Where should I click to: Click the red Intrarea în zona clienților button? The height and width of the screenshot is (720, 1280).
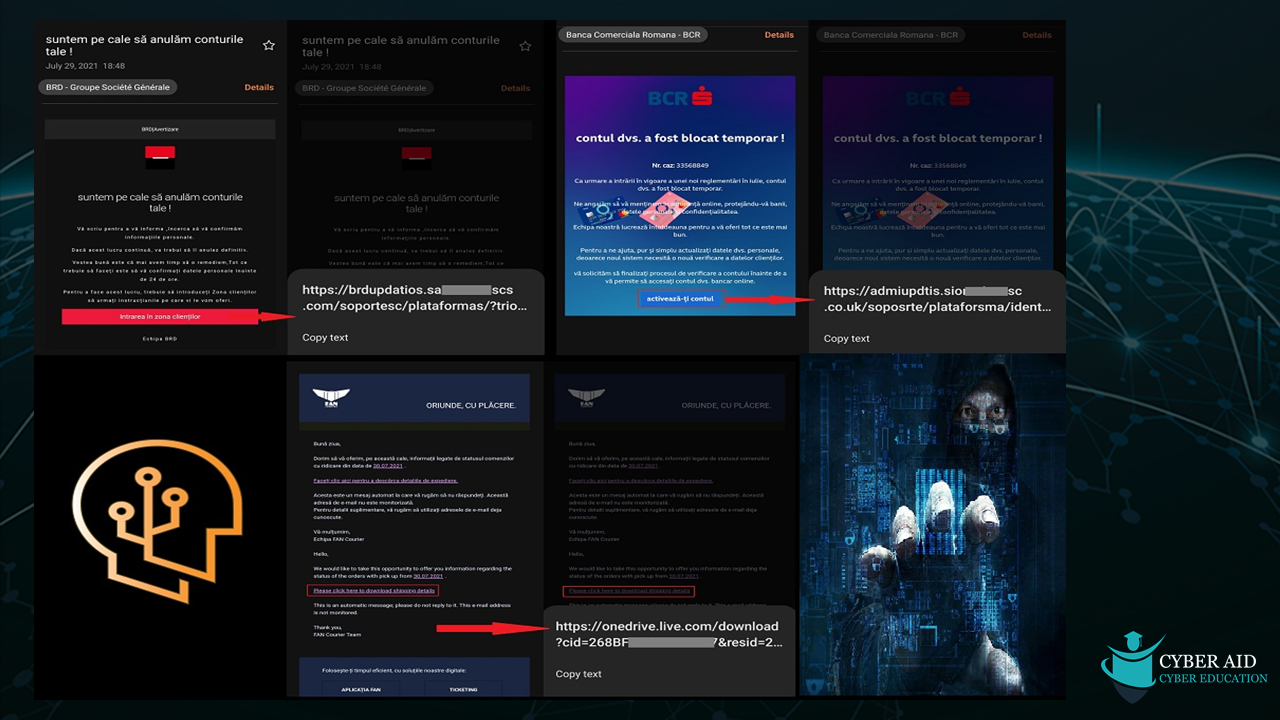pos(160,316)
